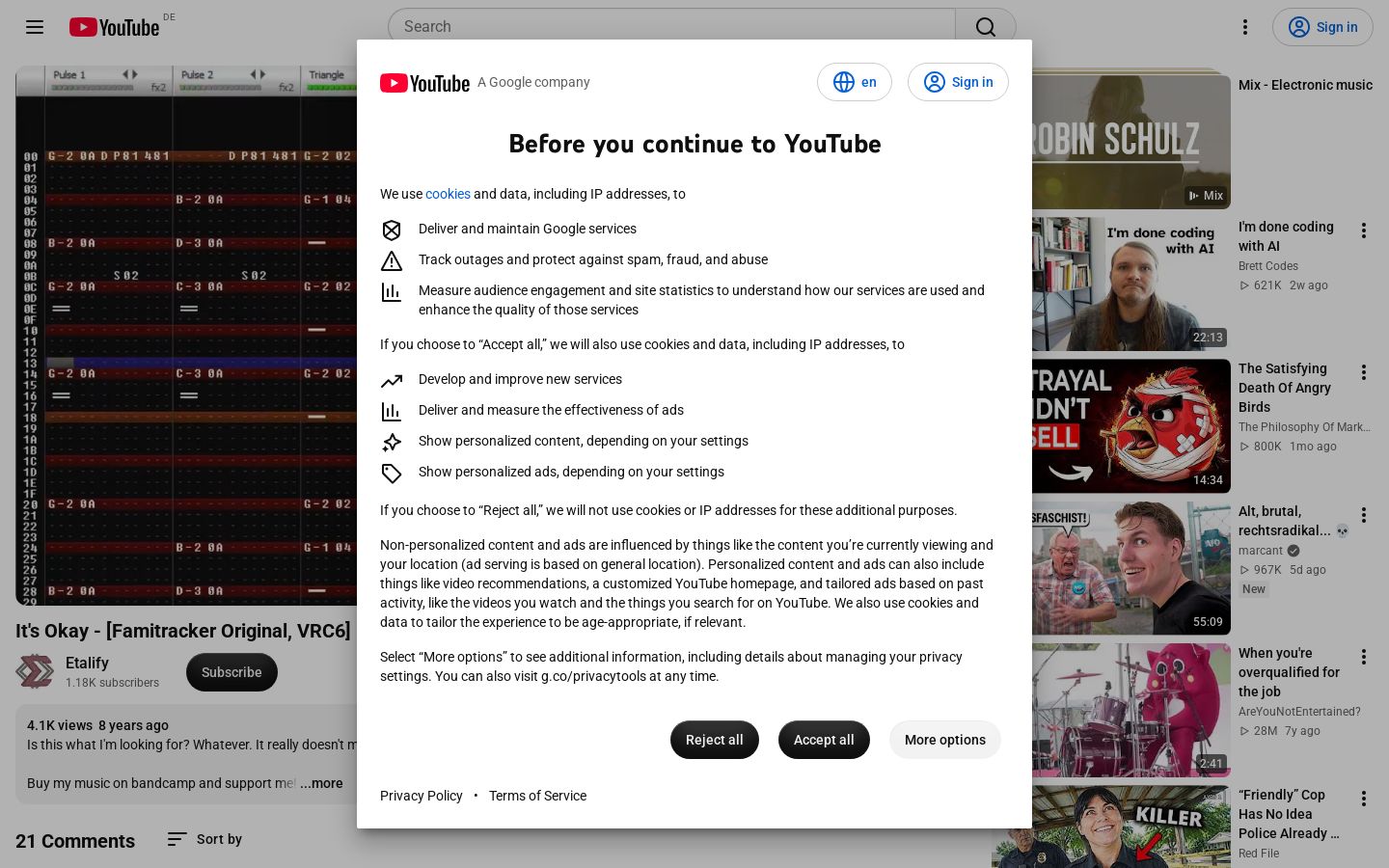This screenshot has height=868, width=1389.
Task: Click the '1.18K subscribers' text
Action: click(112, 683)
